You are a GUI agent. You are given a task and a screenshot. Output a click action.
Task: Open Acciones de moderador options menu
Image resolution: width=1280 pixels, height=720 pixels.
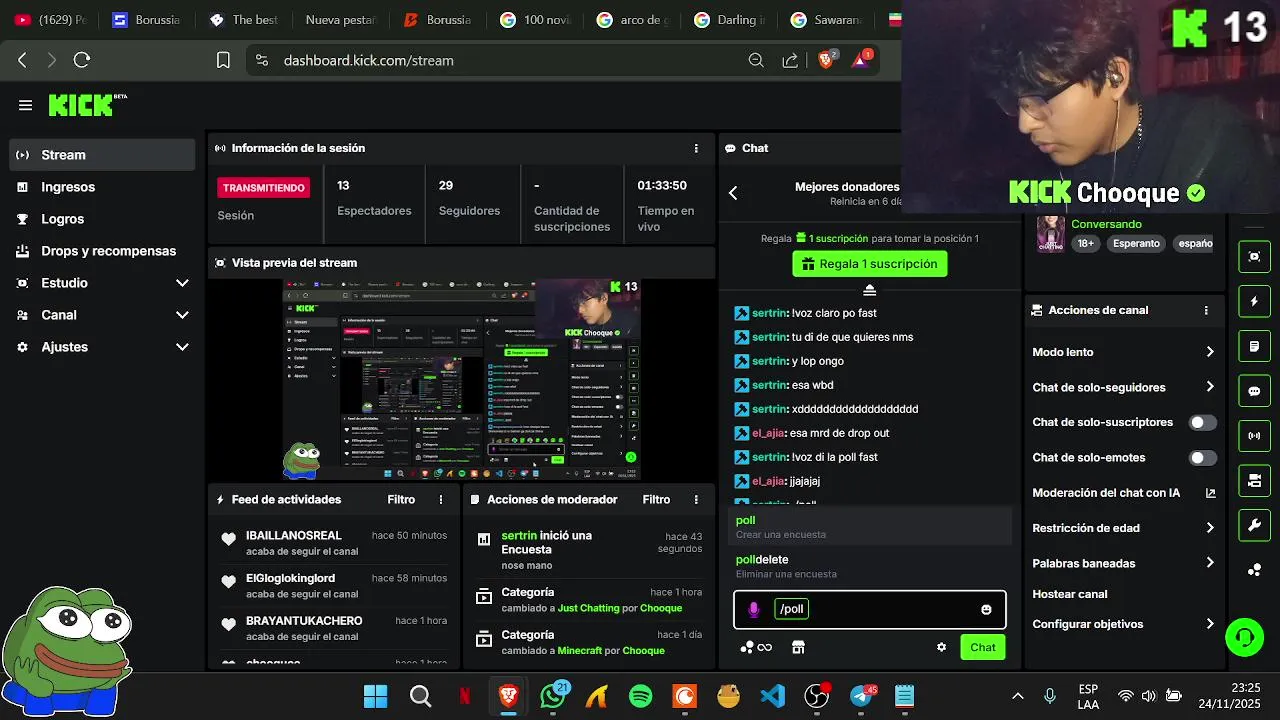(696, 499)
